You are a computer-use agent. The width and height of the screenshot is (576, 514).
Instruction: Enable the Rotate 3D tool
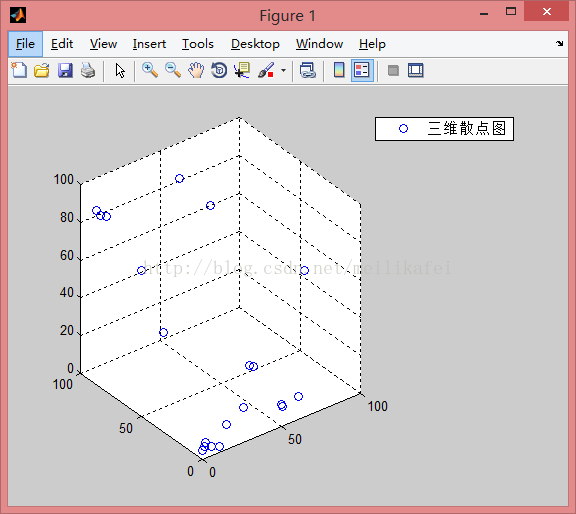pyautogui.click(x=219, y=70)
